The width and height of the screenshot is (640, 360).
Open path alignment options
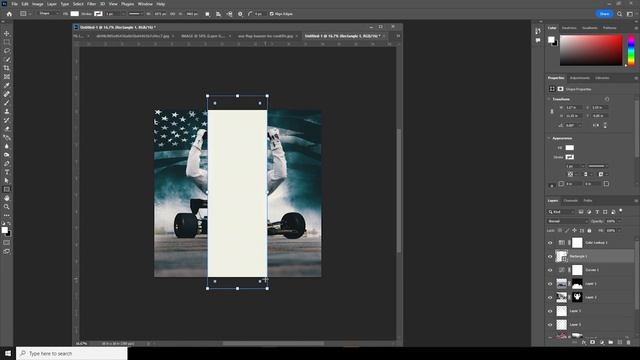click(218, 14)
